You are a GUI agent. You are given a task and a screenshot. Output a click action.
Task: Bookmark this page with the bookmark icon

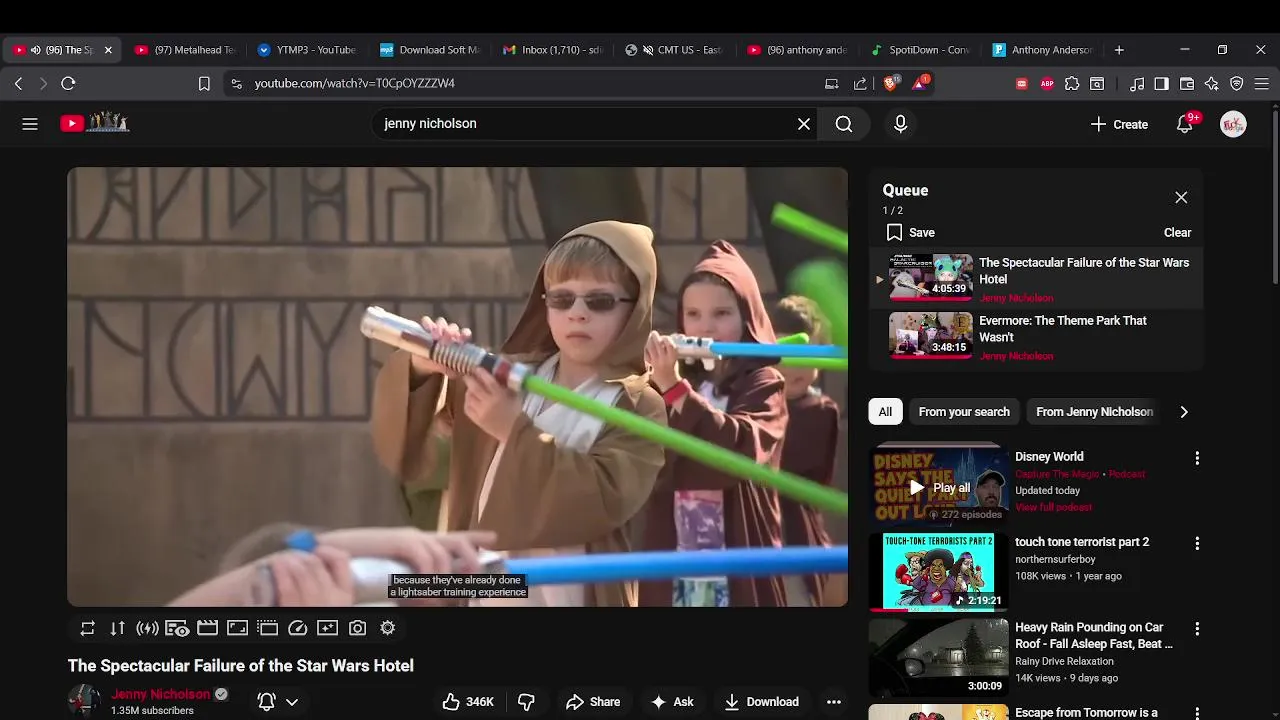[x=204, y=84]
